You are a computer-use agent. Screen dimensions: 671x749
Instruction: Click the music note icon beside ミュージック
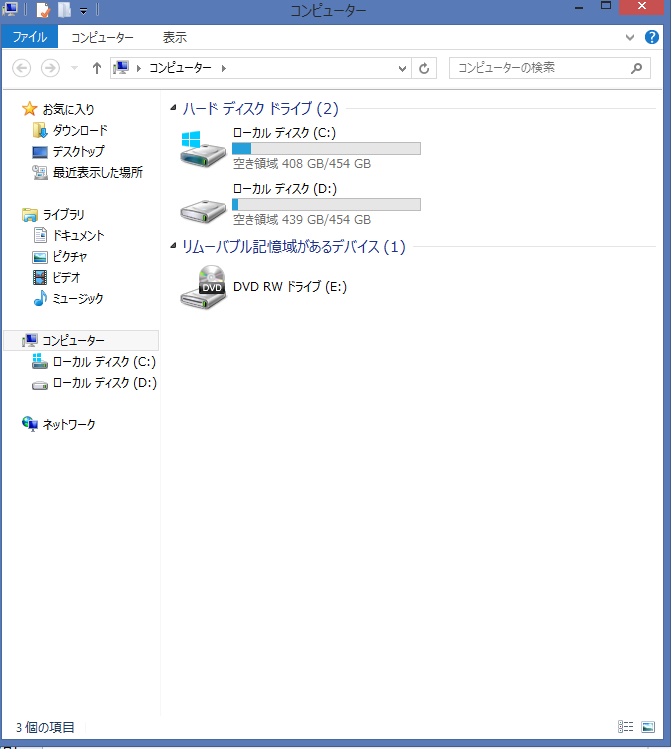click(x=40, y=298)
